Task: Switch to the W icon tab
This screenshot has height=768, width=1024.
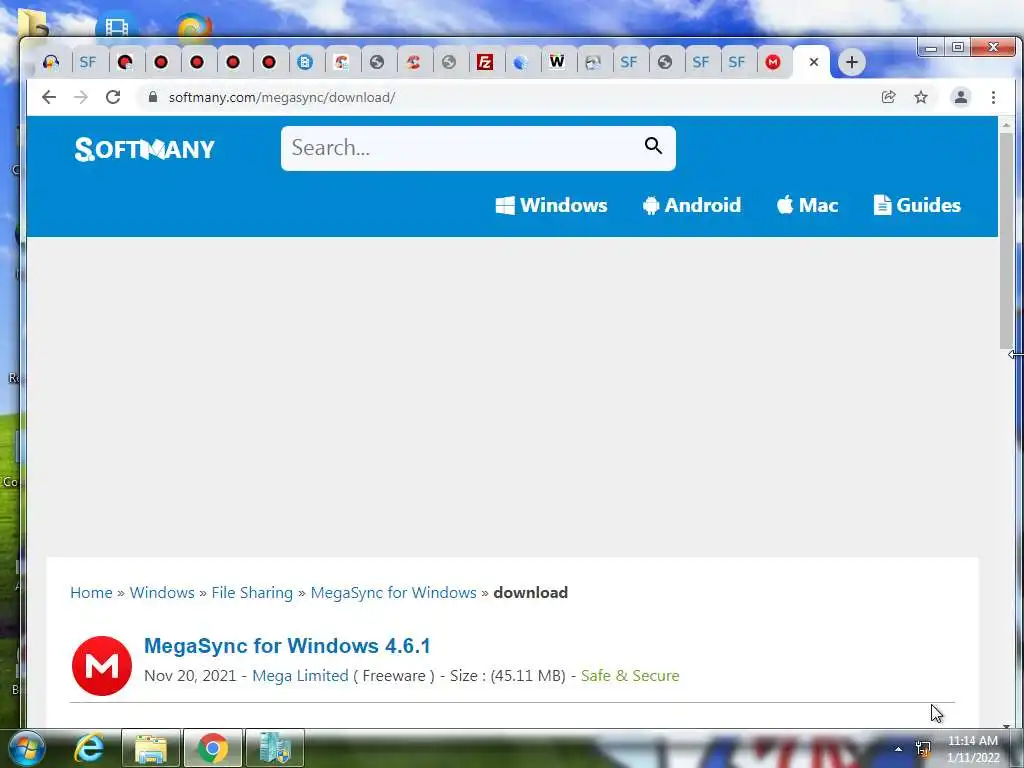Action: pyautogui.click(x=556, y=62)
